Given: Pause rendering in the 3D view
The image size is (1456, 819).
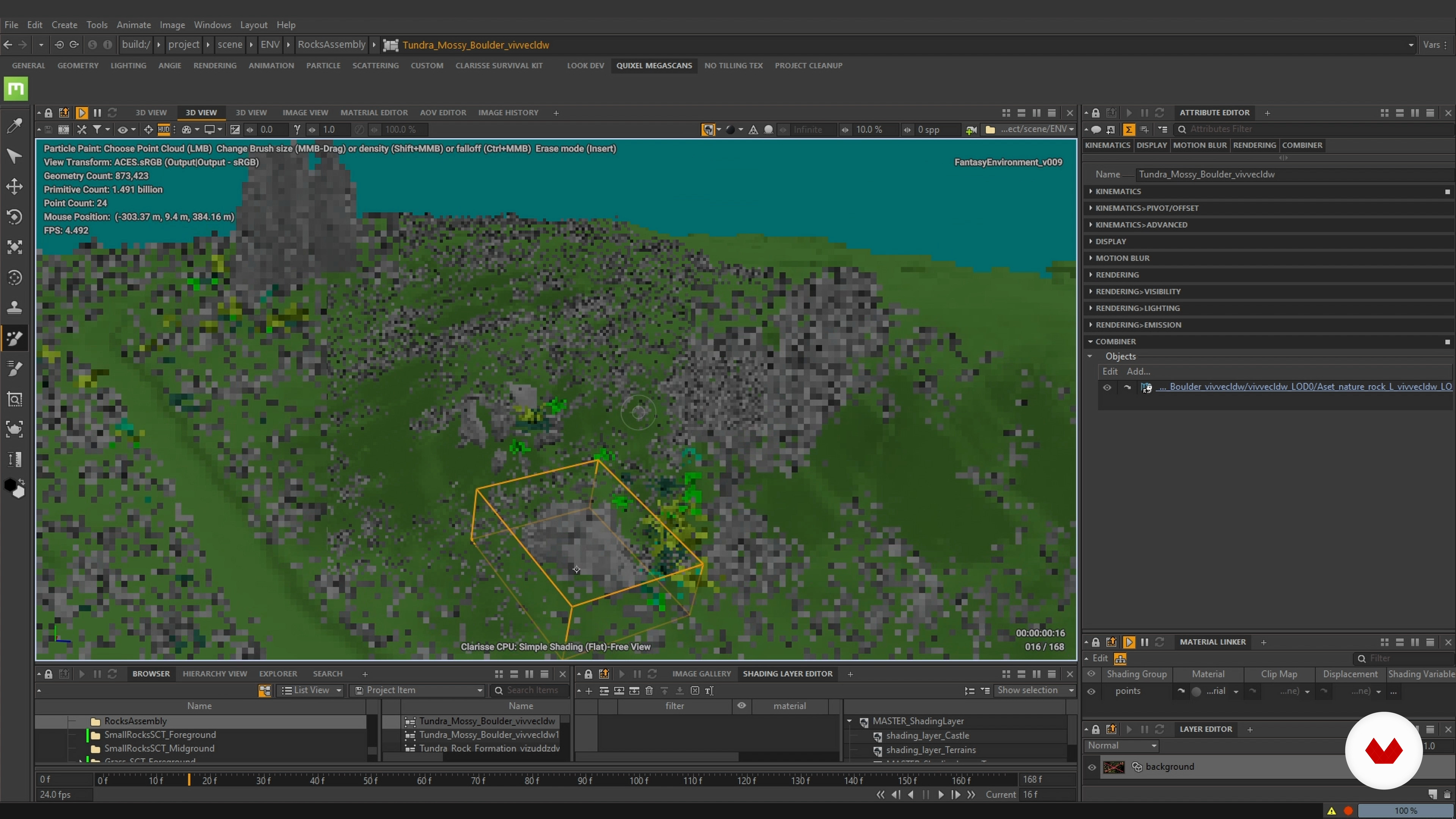Looking at the screenshot, I should 97,113.
